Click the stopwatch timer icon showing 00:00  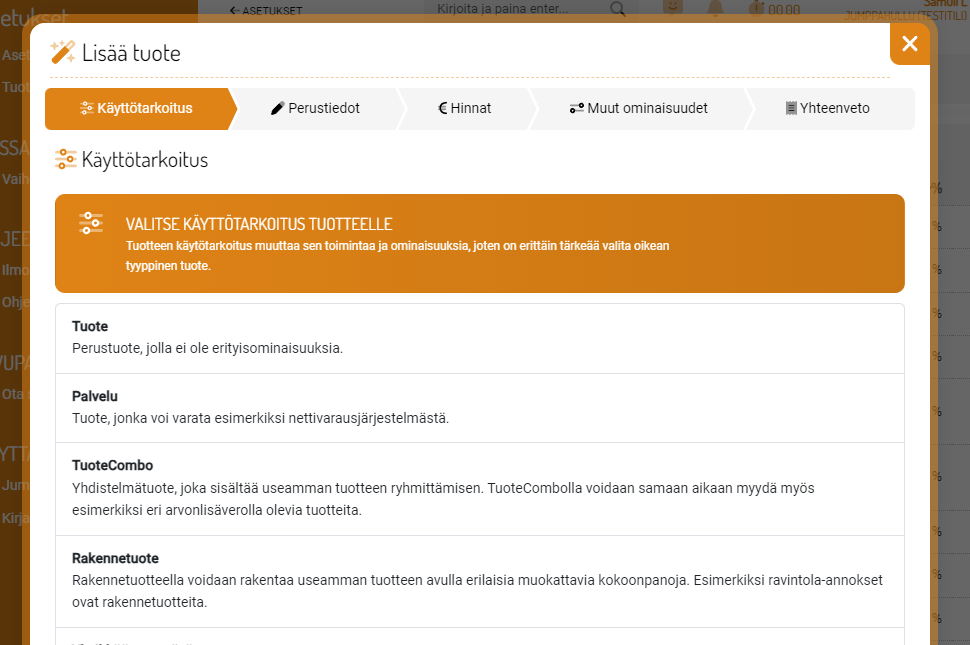(x=756, y=9)
